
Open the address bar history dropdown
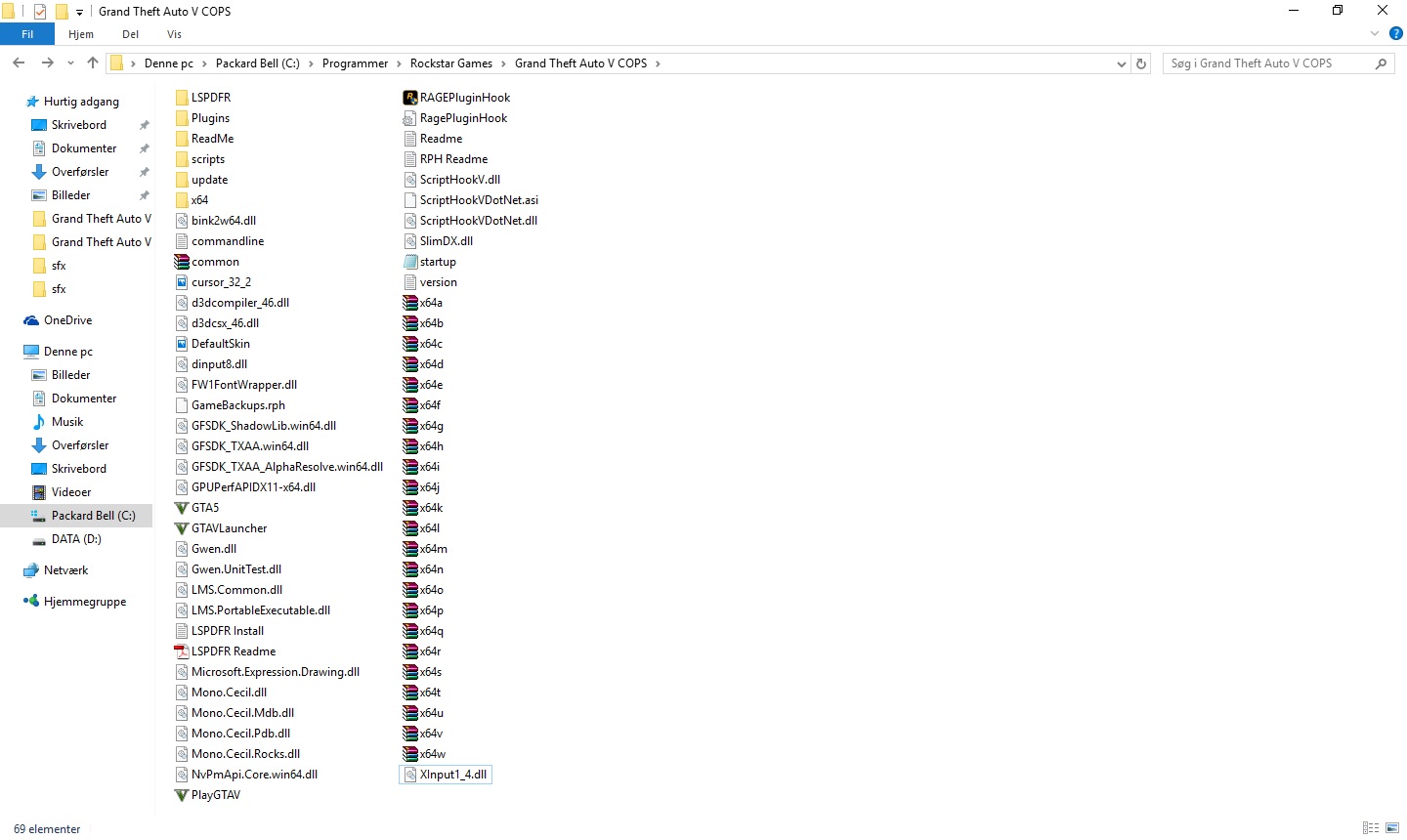pos(1121,63)
